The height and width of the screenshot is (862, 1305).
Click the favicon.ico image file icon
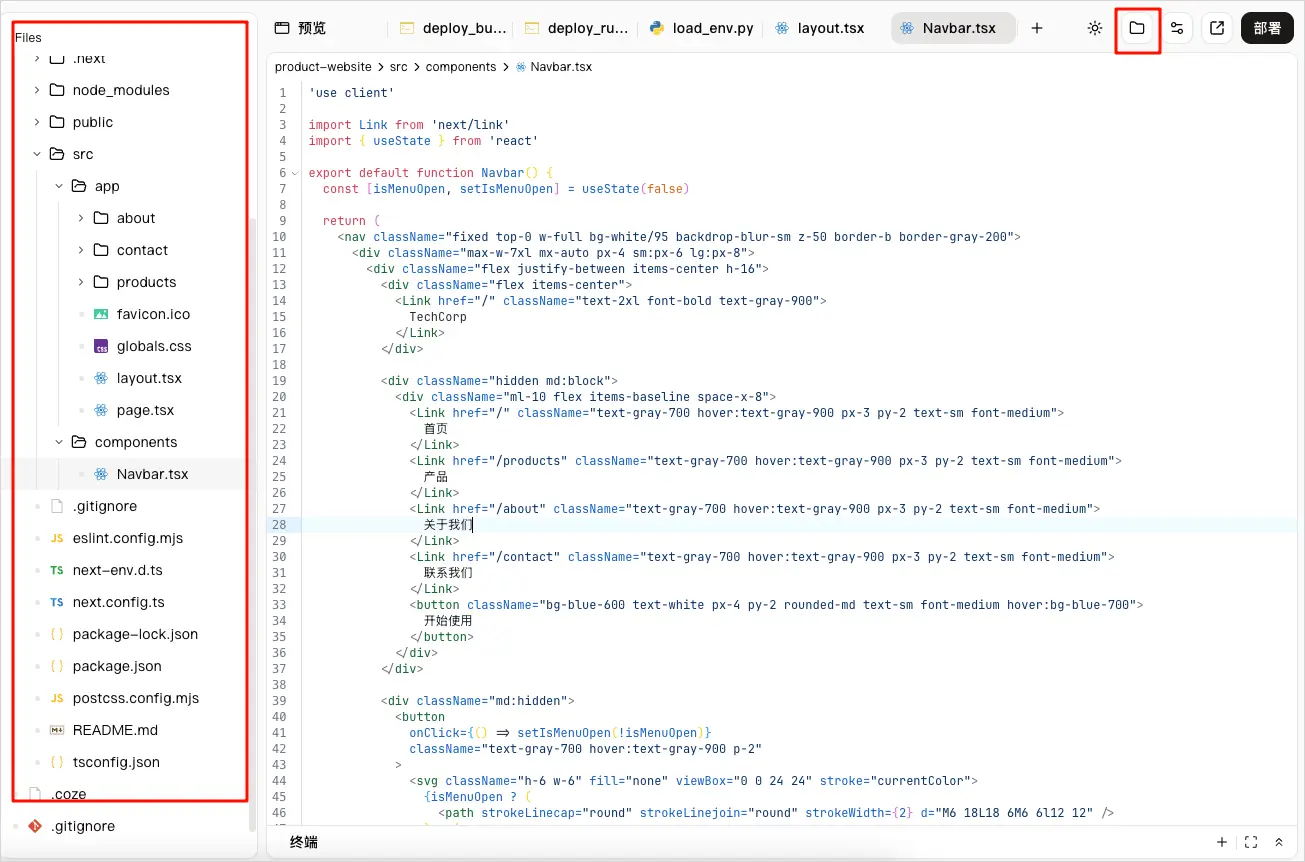(x=101, y=314)
